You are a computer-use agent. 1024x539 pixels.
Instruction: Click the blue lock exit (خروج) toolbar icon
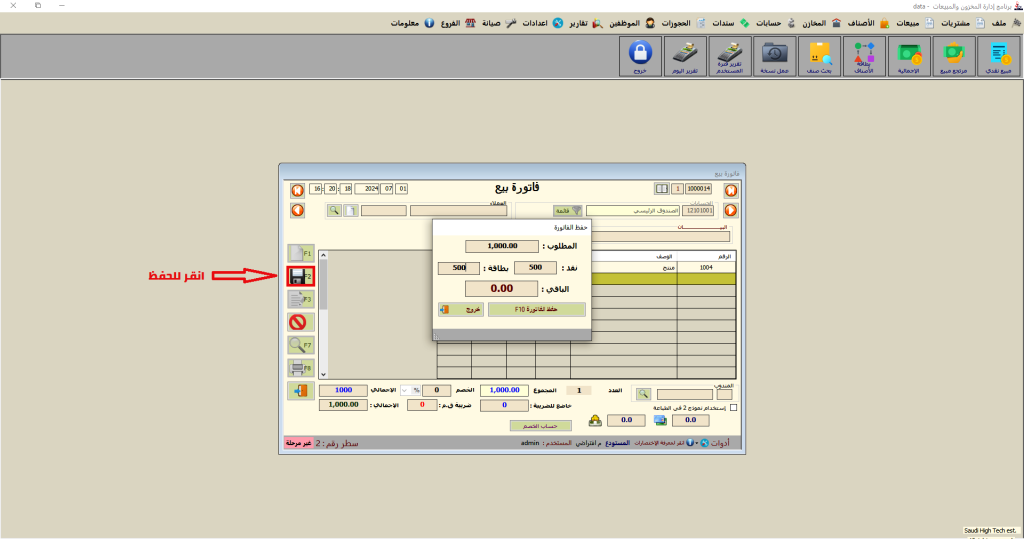click(x=640, y=57)
